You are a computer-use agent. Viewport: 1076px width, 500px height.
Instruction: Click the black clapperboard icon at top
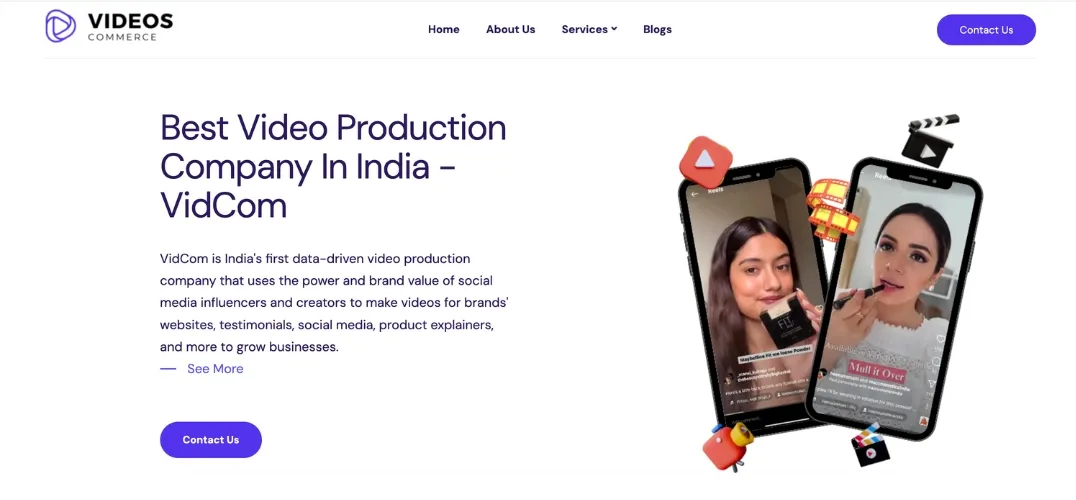(930, 139)
